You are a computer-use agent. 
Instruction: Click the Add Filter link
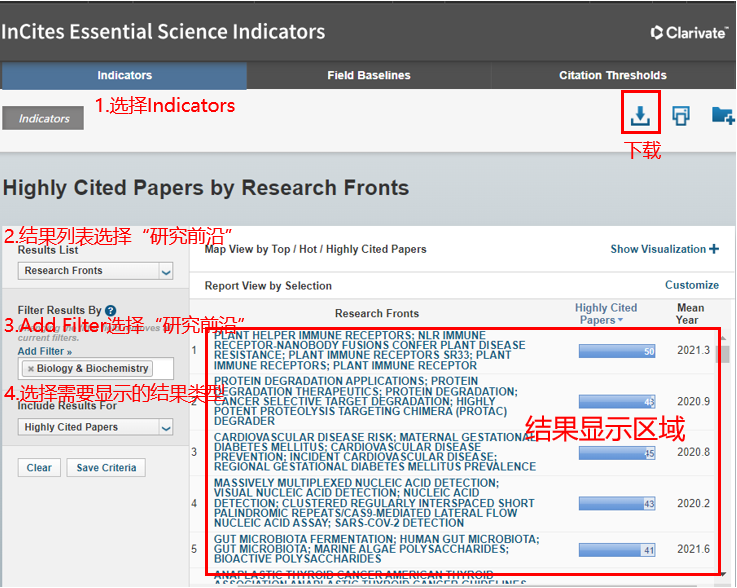pyautogui.click(x=45, y=351)
